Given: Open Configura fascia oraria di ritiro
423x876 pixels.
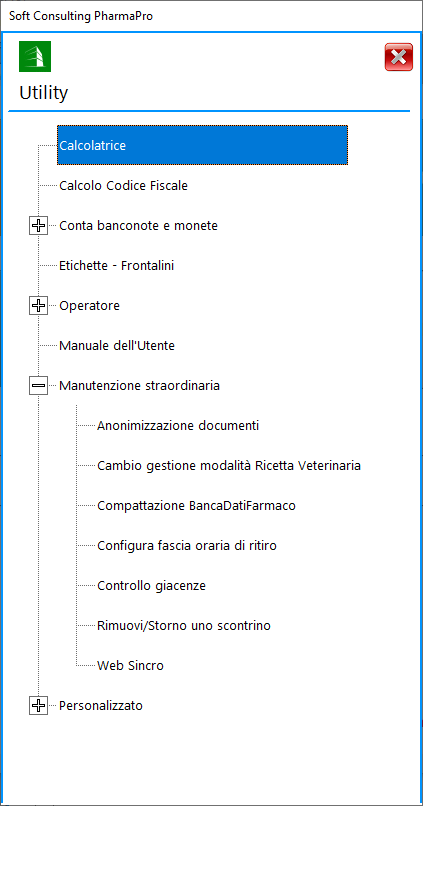Looking at the screenshot, I should [187, 546].
